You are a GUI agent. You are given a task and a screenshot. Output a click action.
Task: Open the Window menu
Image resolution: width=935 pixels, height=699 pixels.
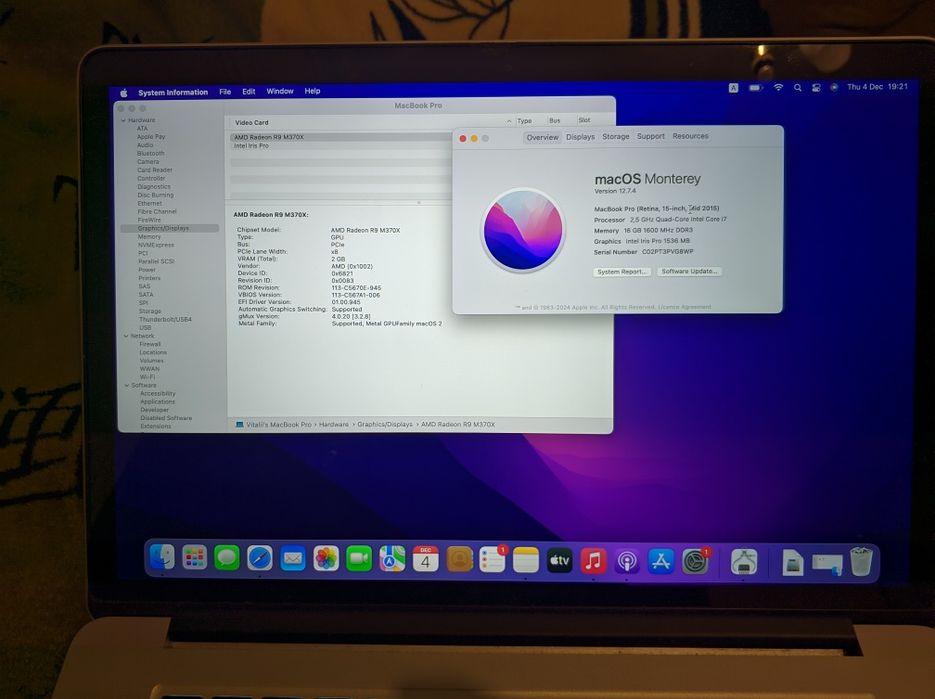tap(280, 91)
